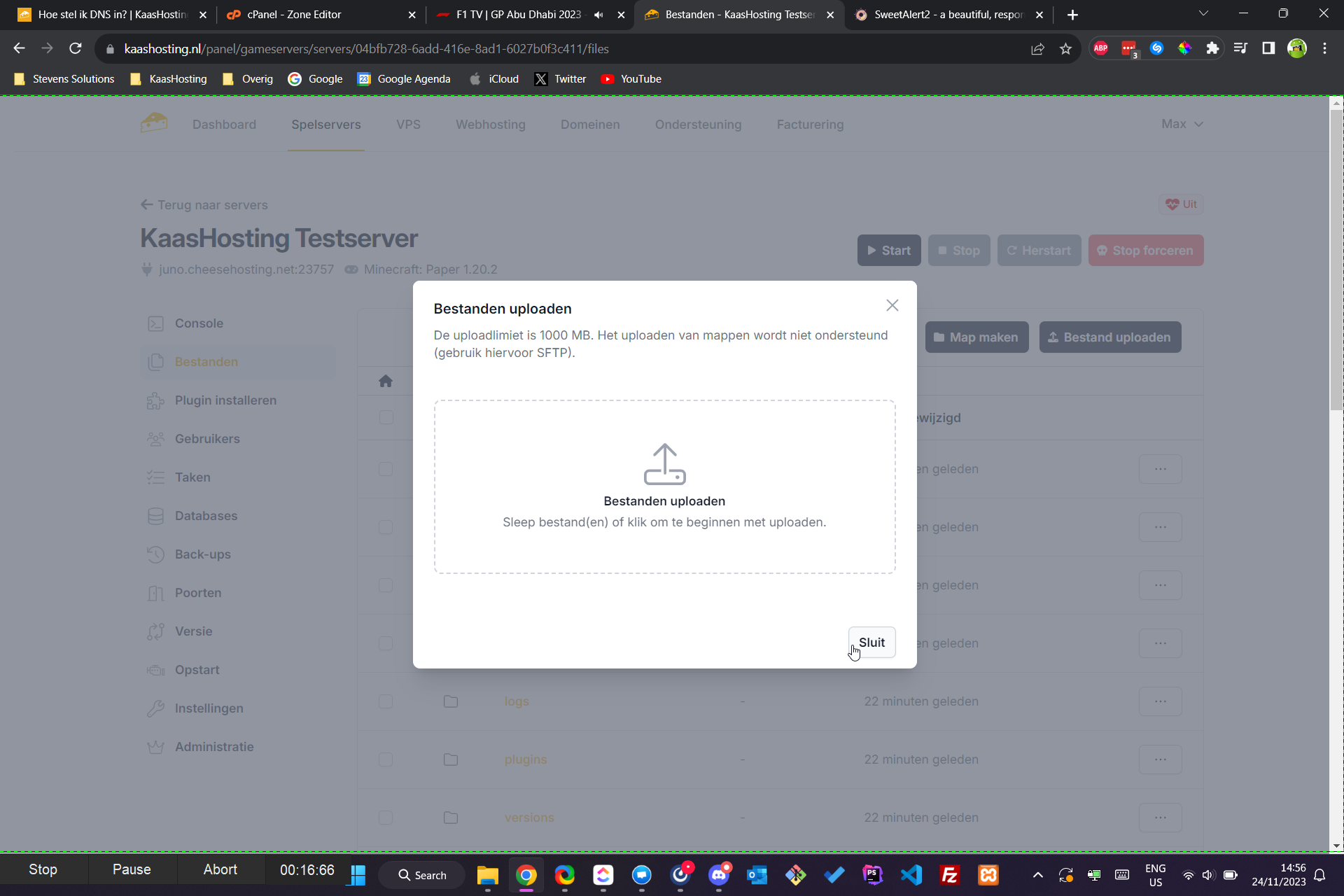
Task: Toggle the select-all files checkbox
Action: (386, 417)
